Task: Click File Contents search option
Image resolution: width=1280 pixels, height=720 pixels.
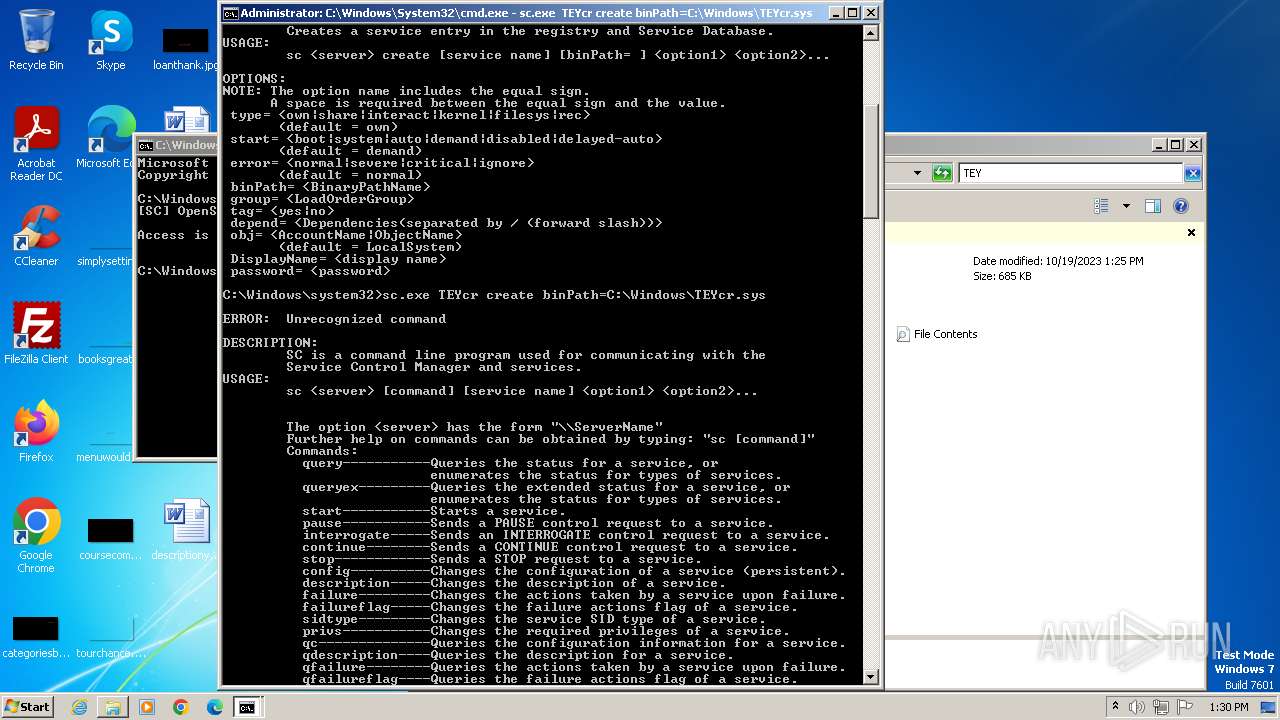Action: coord(937,334)
